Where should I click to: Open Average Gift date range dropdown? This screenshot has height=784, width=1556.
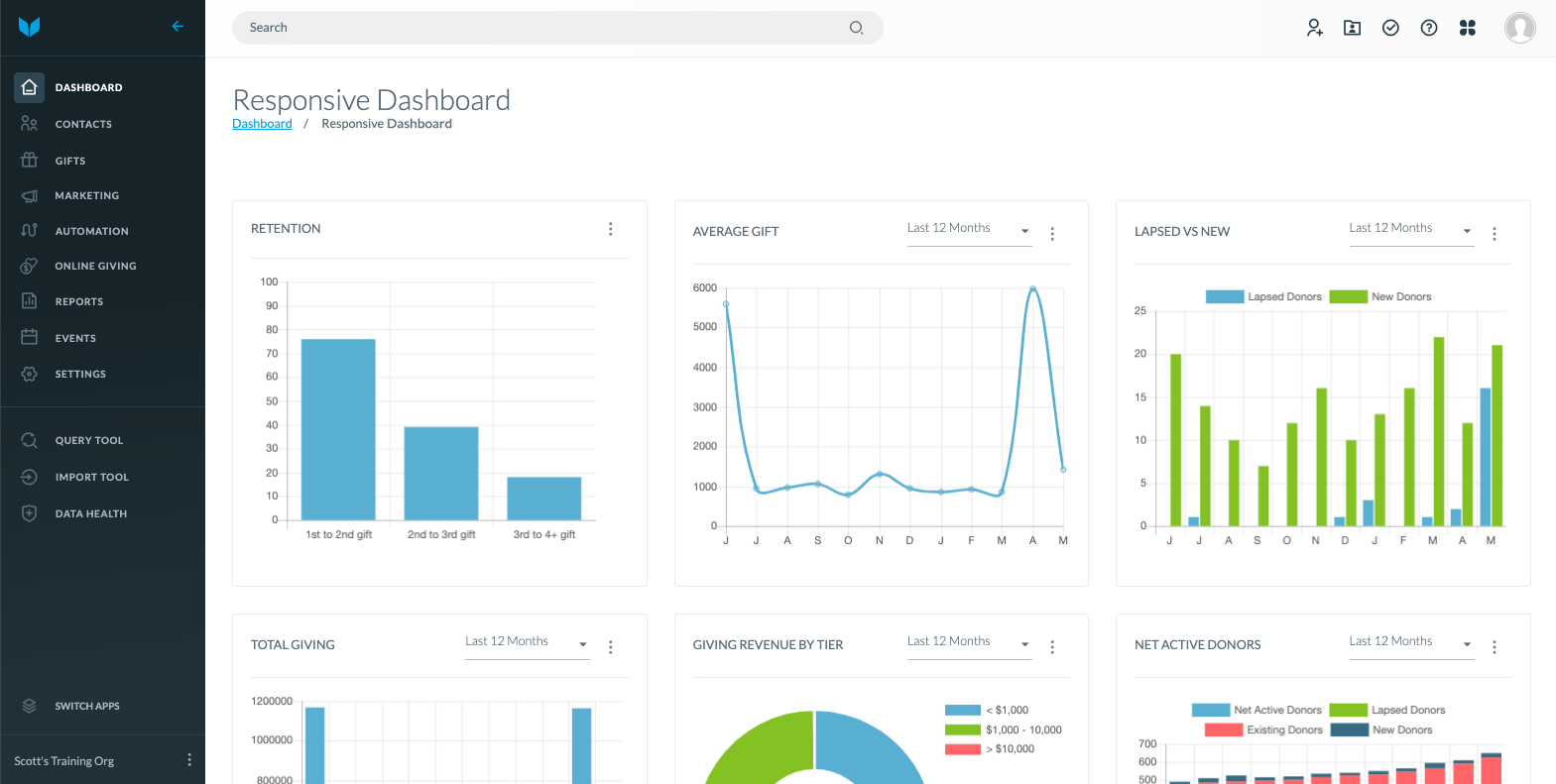tap(969, 229)
